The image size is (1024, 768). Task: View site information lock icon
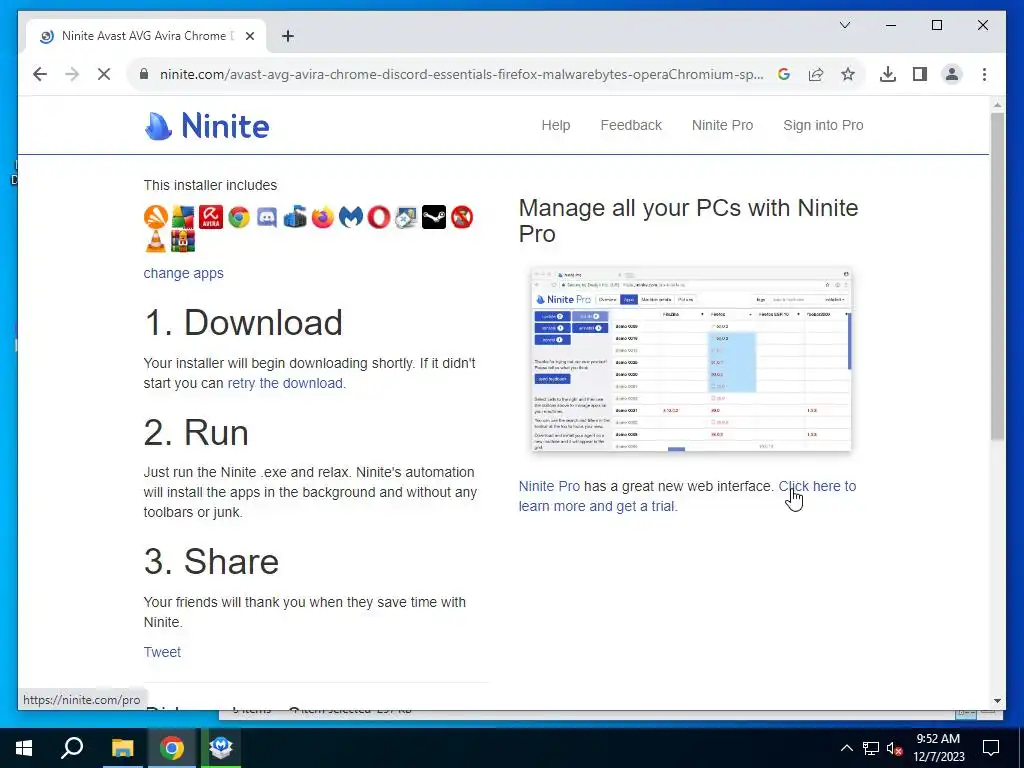click(144, 74)
